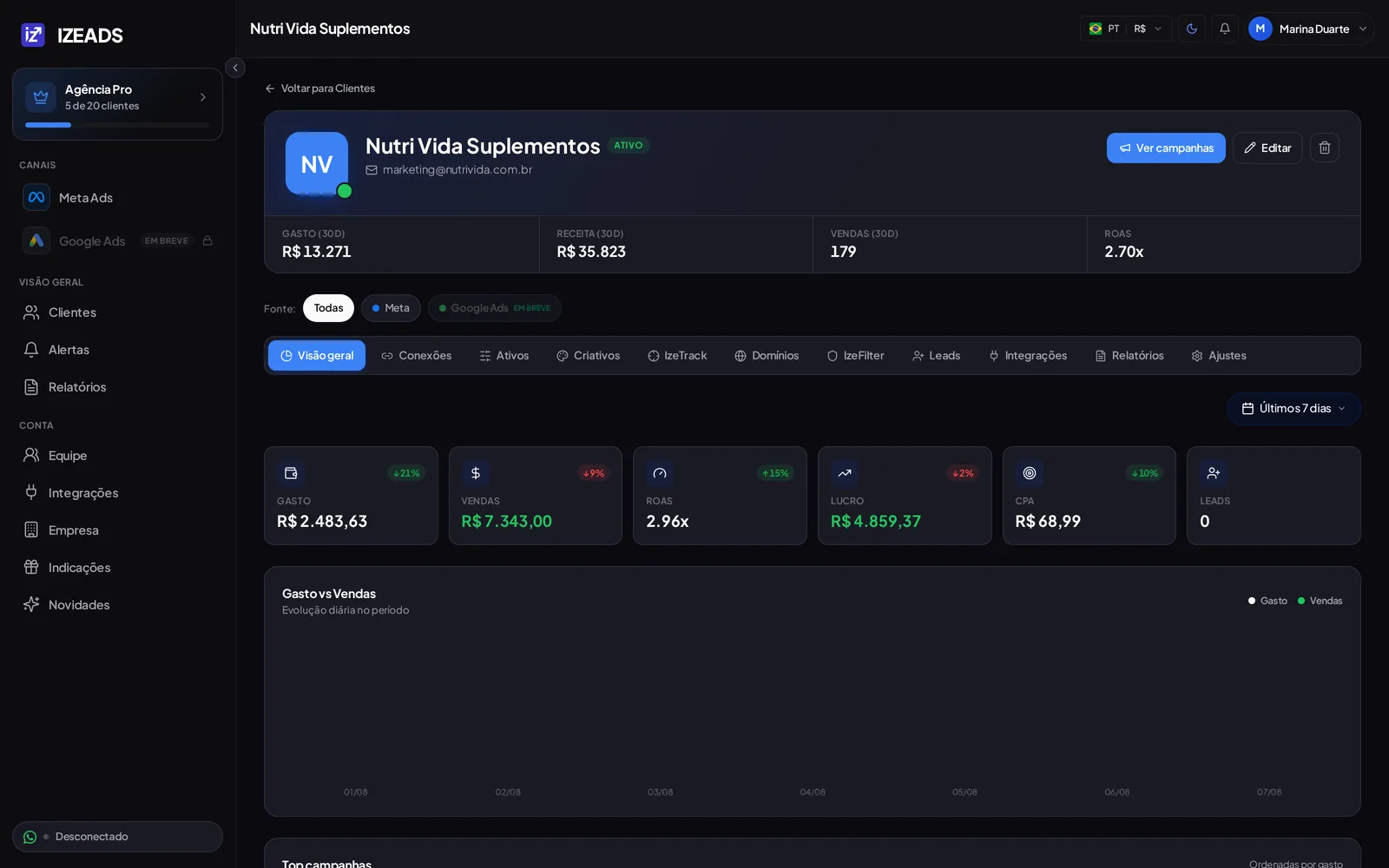Delete client with the trash icon
Viewport: 1389px width, 868px height.
coord(1325,148)
